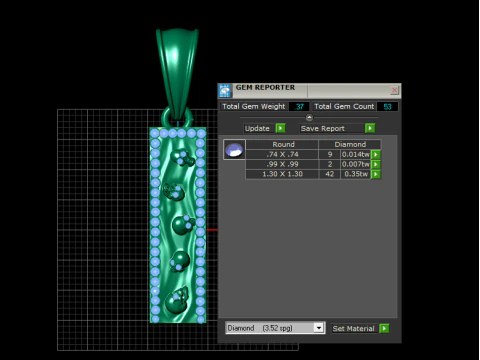Click the Update label button
This screenshot has width=480, height=360.
257,128
